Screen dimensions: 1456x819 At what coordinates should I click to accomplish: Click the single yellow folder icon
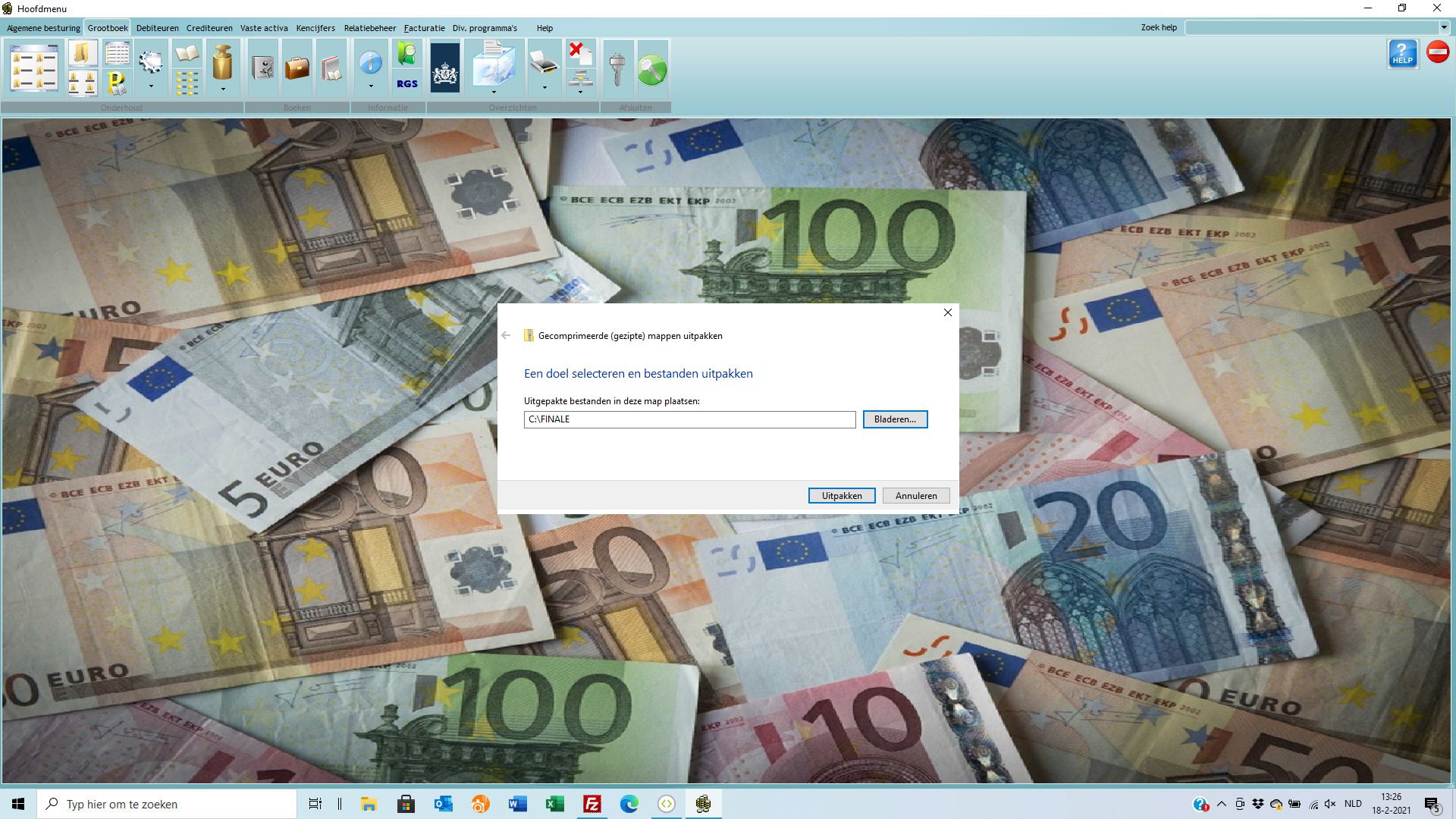(x=83, y=53)
